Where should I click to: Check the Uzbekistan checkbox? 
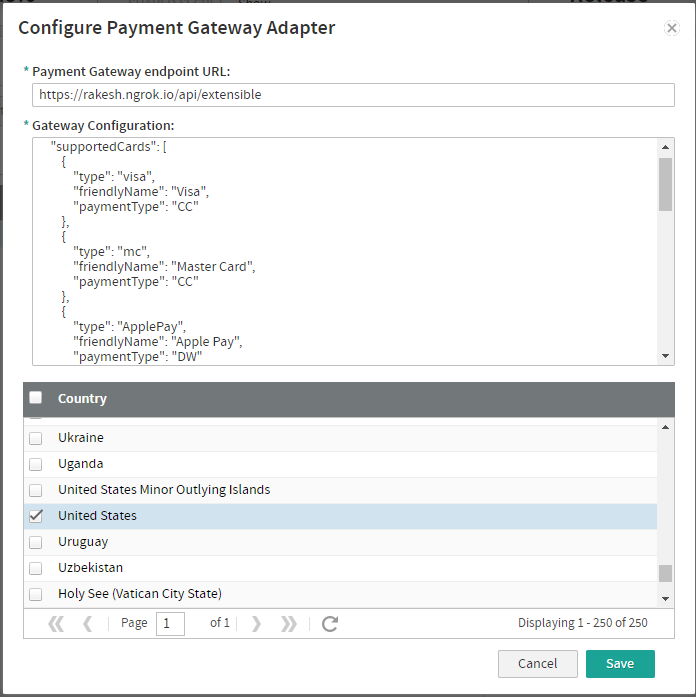[36, 568]
